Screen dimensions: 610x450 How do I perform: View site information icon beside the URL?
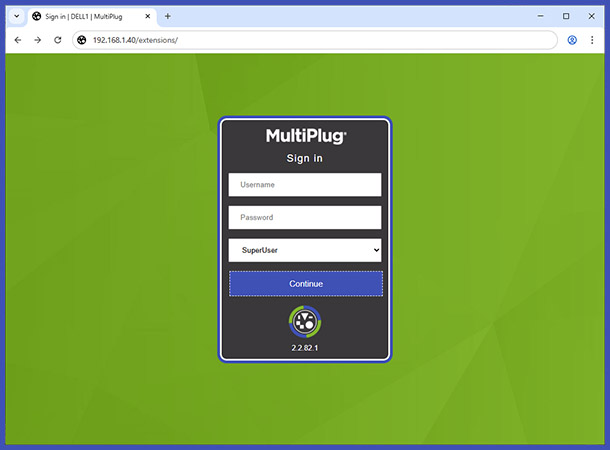[82, 40]
